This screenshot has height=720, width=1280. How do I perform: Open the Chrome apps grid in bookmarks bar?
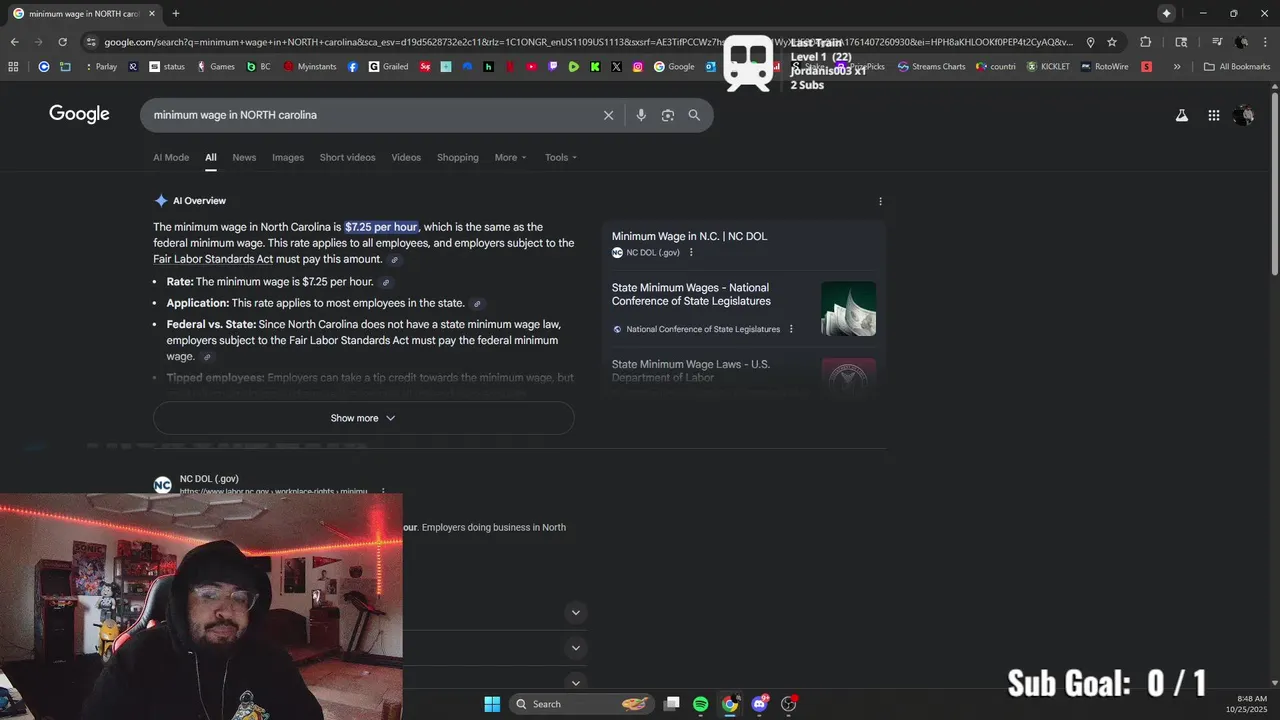pyautogui.click(x=13, y=67)
